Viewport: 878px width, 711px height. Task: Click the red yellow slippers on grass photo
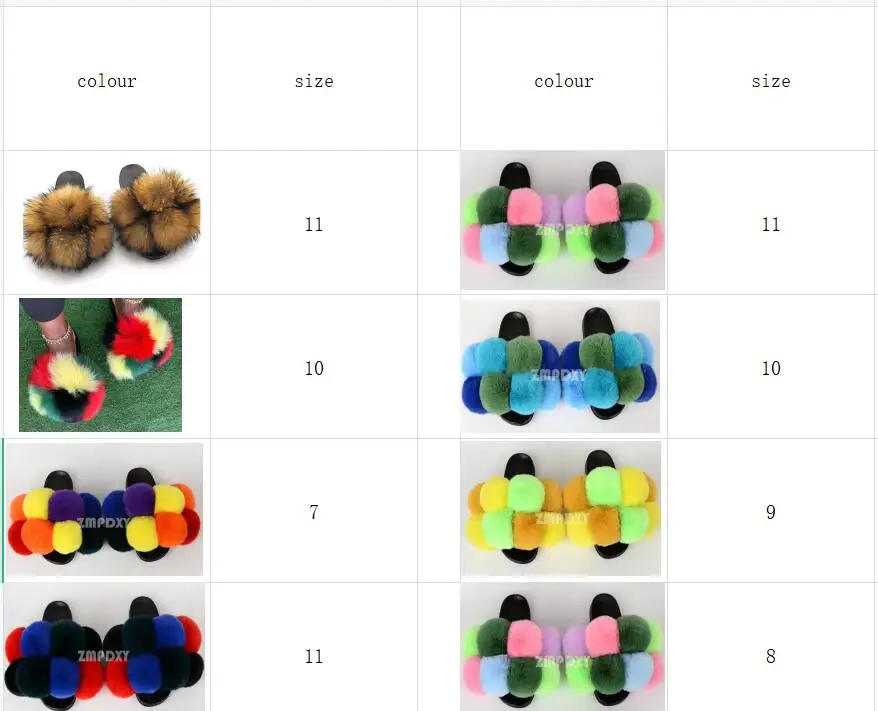(100, 364)
